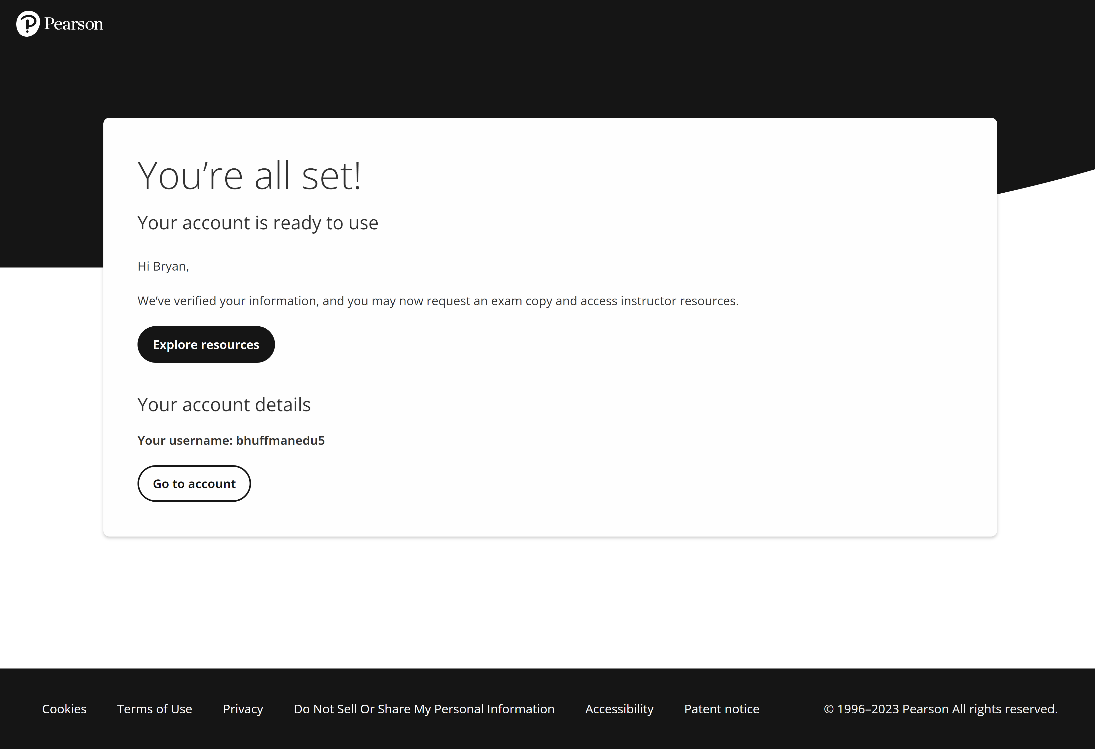Visit the Accessibility footer link
The width and height of the screenshot is (1095, 749).
tap(619, 709)
